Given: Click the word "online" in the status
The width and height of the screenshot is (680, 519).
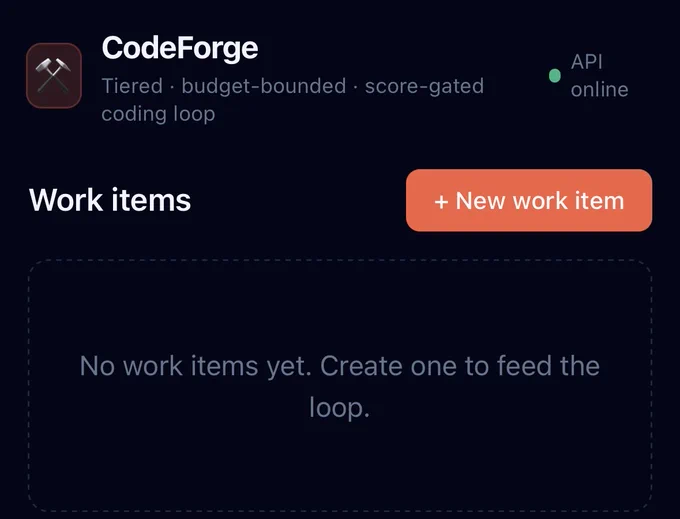Looking at the screenshot, I should (x=599, y=89).
